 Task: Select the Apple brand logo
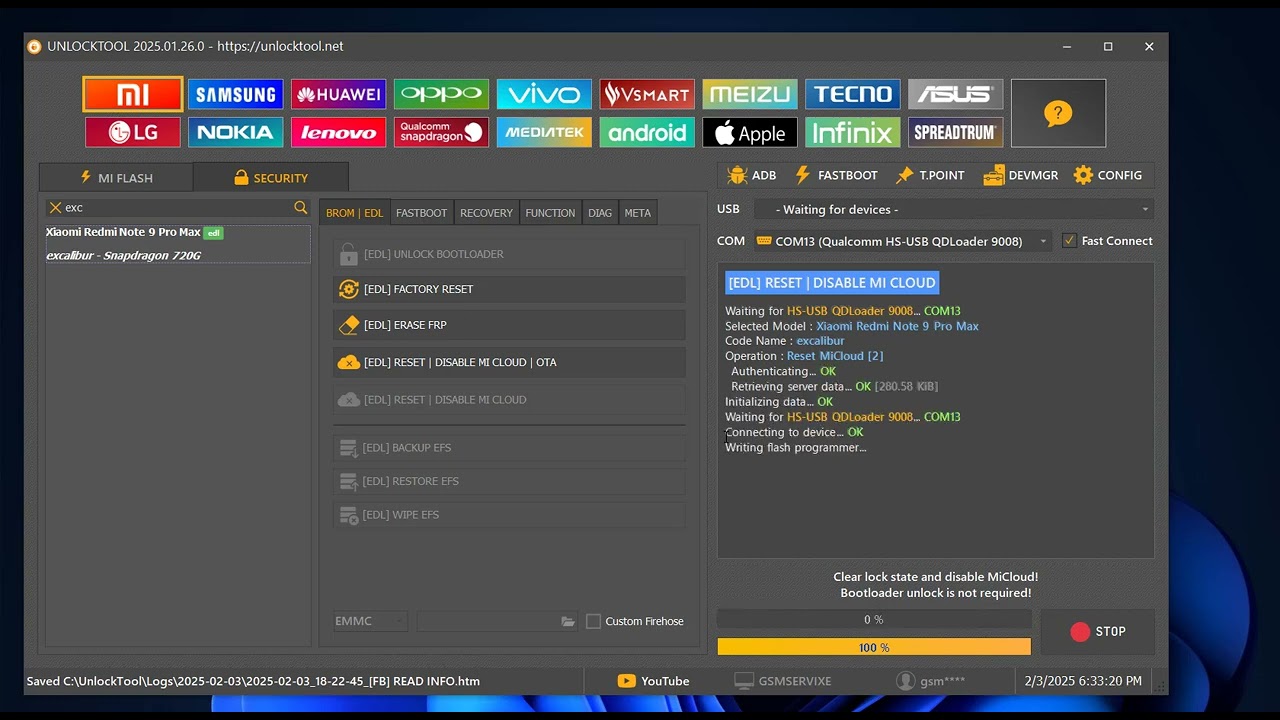tap(750, 132)
